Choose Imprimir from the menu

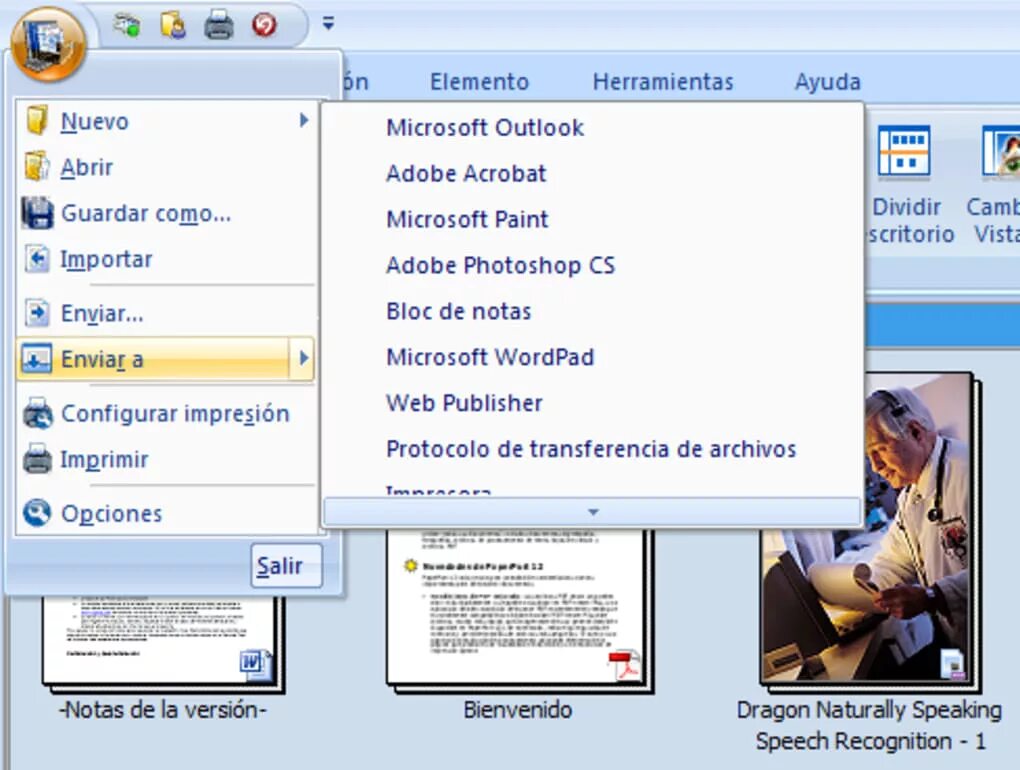tap(167, 459)
